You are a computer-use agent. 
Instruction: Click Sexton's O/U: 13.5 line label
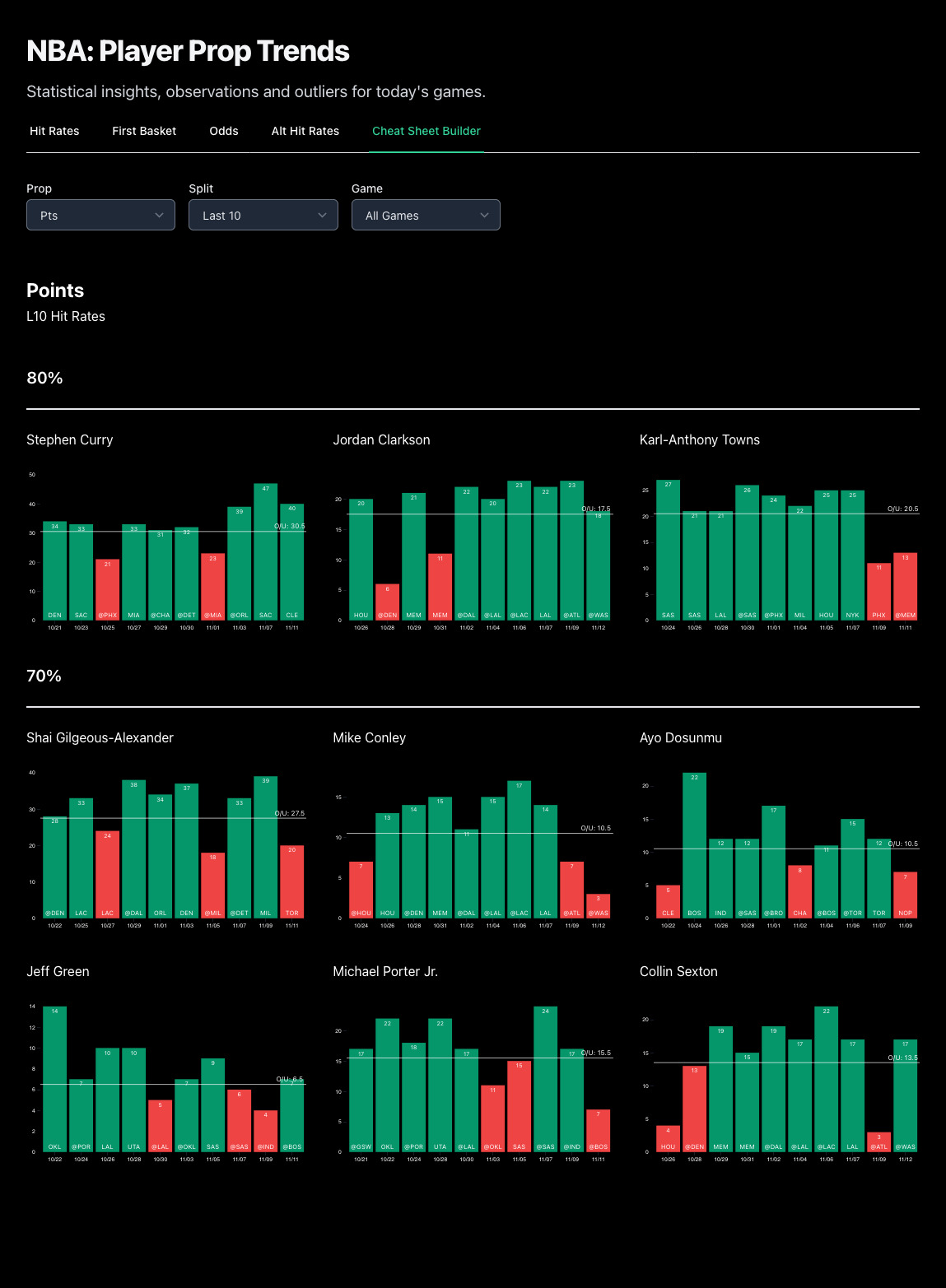pyautogui.click(x=903, y=1058)
